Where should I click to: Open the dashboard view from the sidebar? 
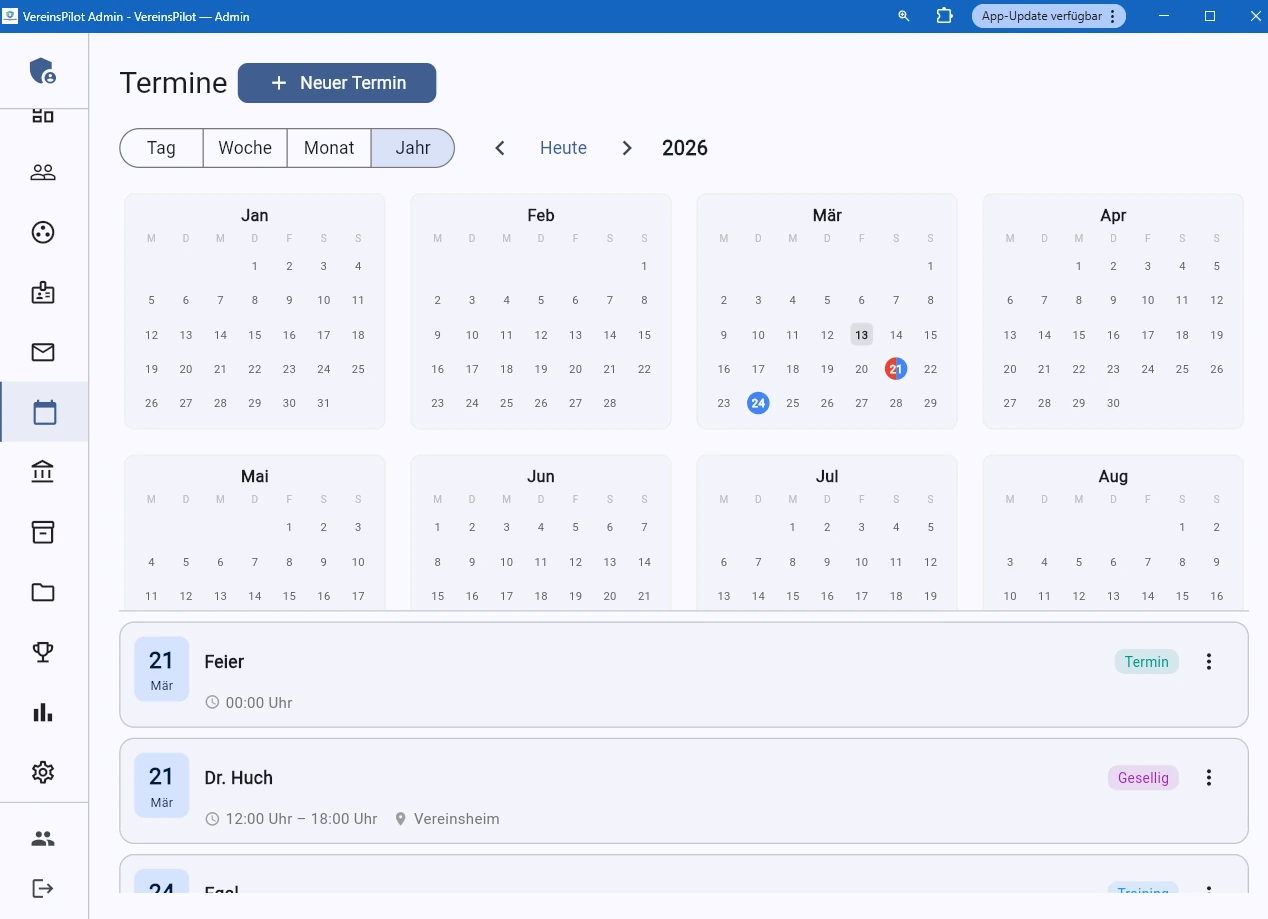pos(43,114)
